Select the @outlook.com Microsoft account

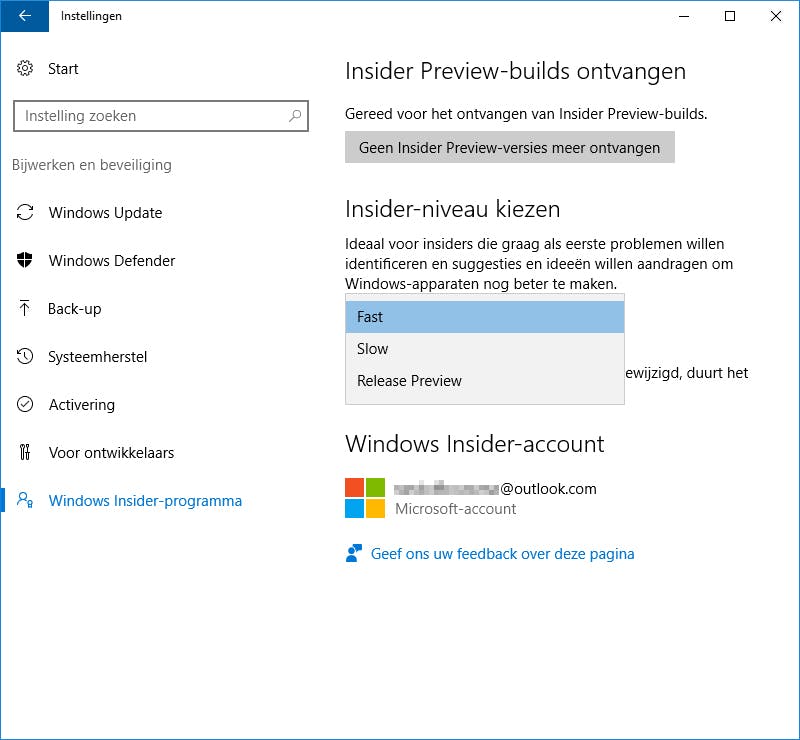(495, 488)
